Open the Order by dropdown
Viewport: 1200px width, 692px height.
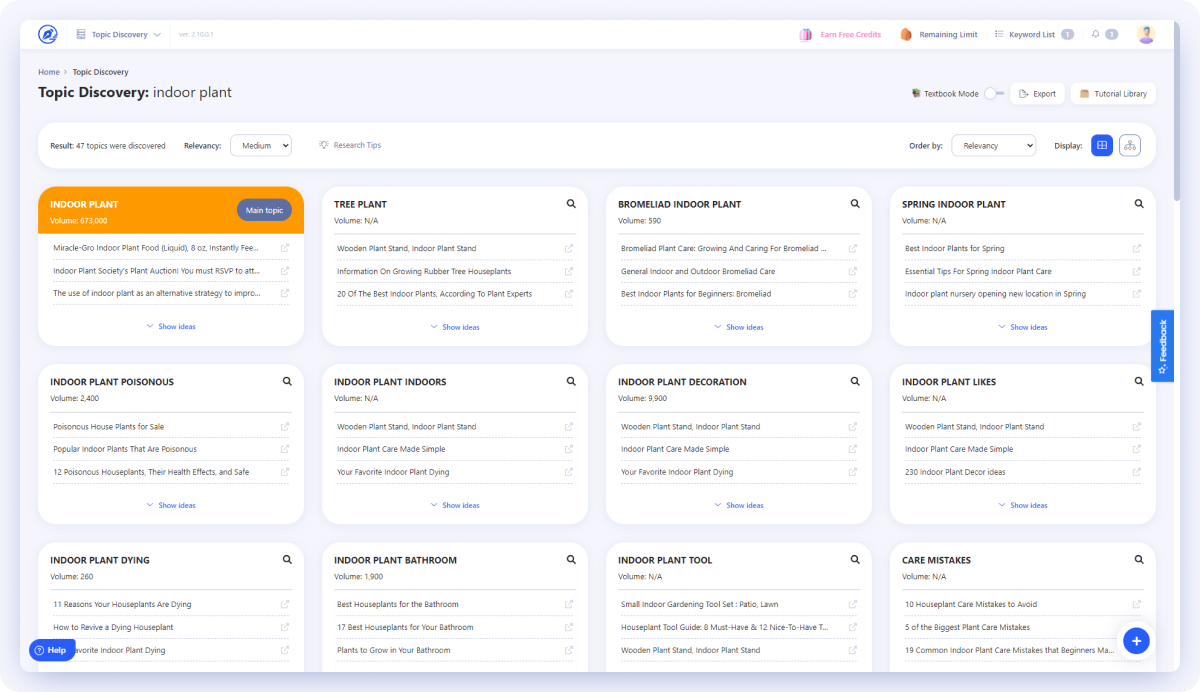(993, 145)
